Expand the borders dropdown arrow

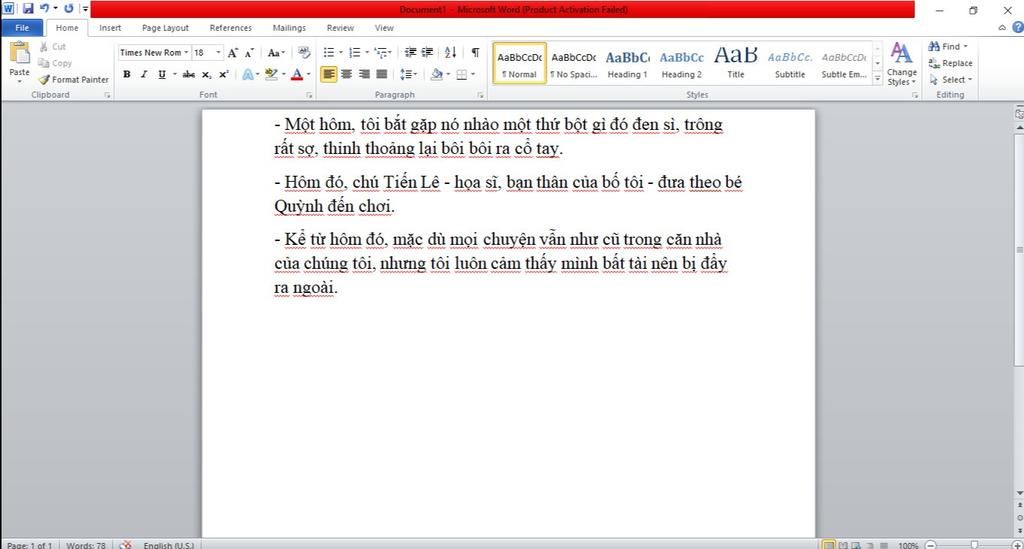click(x=473, y=74)
